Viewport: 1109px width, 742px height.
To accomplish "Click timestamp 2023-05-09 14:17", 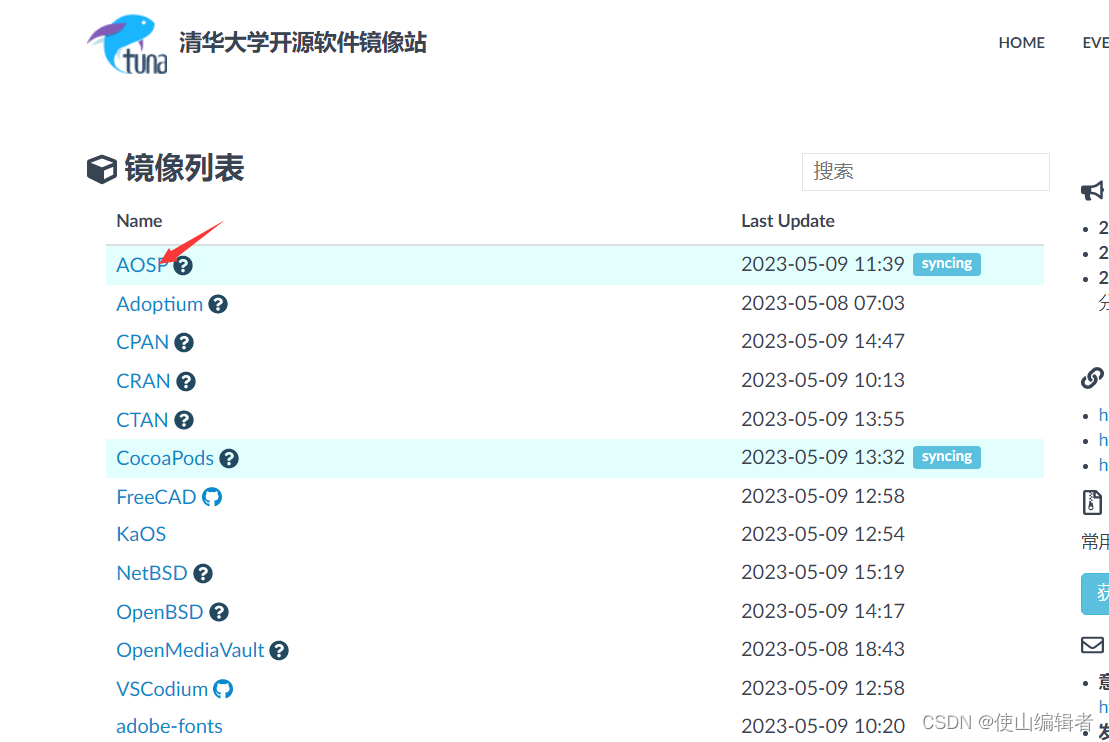I will point(823,610).
